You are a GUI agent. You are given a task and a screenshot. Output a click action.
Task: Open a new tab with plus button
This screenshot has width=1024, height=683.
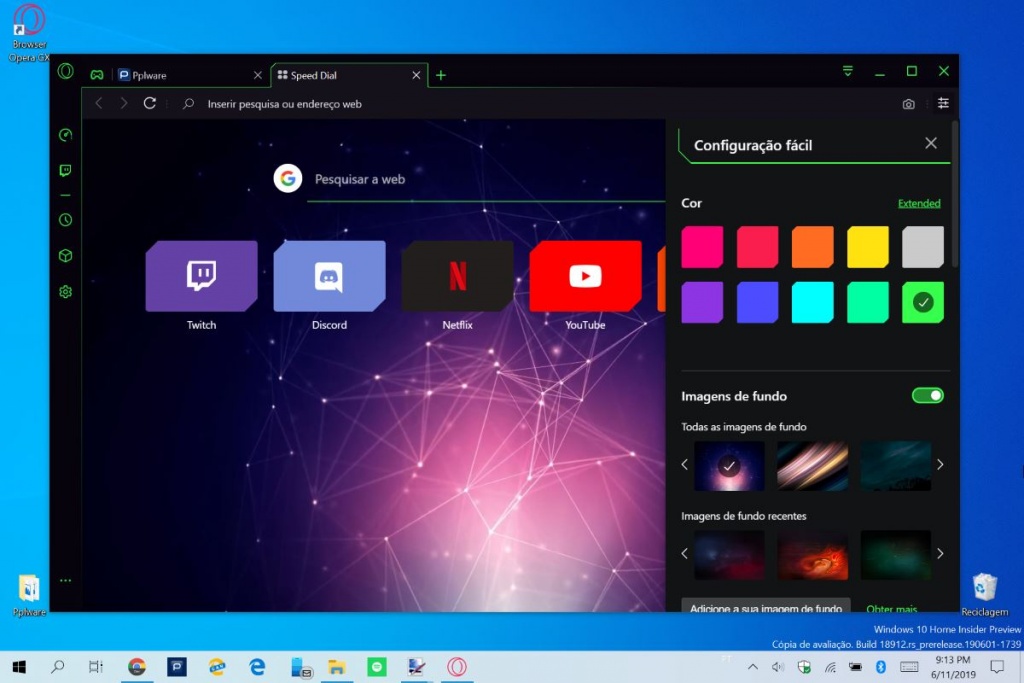pos(441,75)
